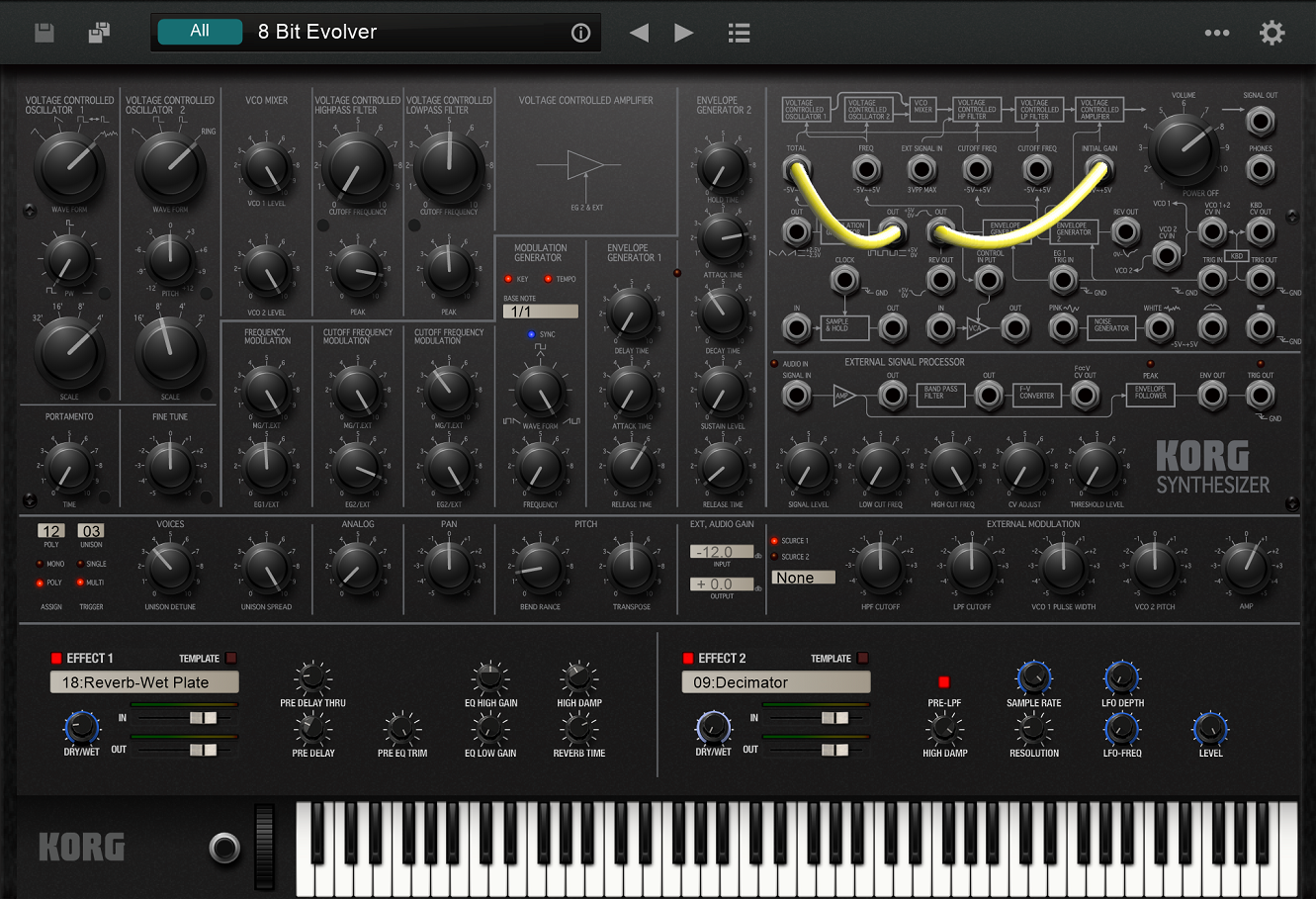1316x899 pixels.
Task: Click the ellipsis options icon
Action: (1217, 33)
